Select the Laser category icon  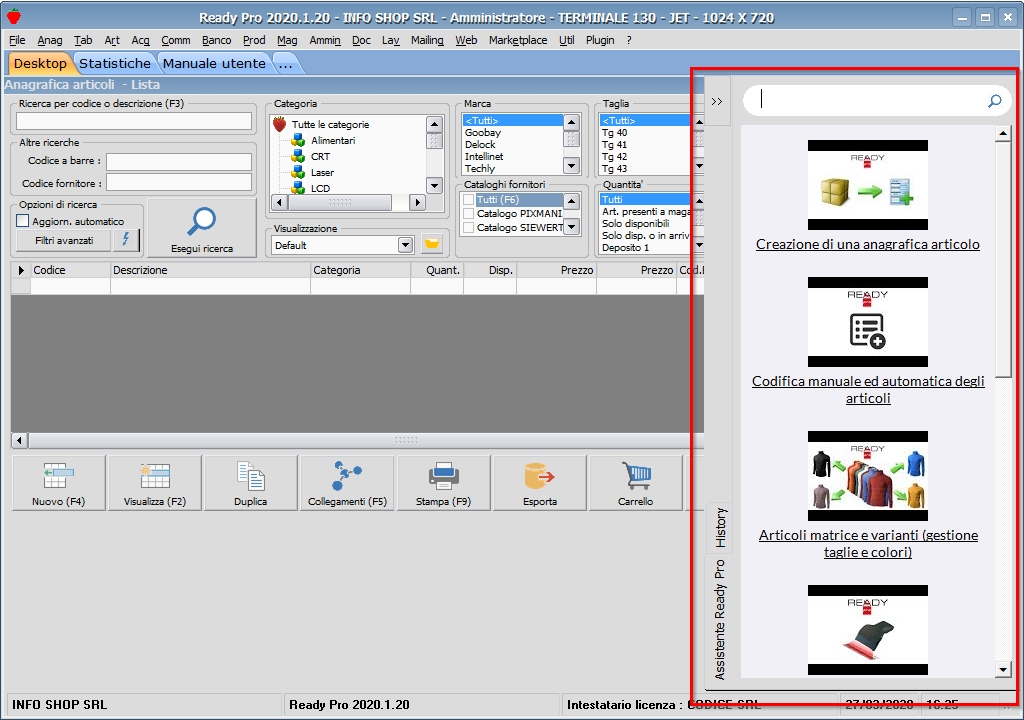298,172
